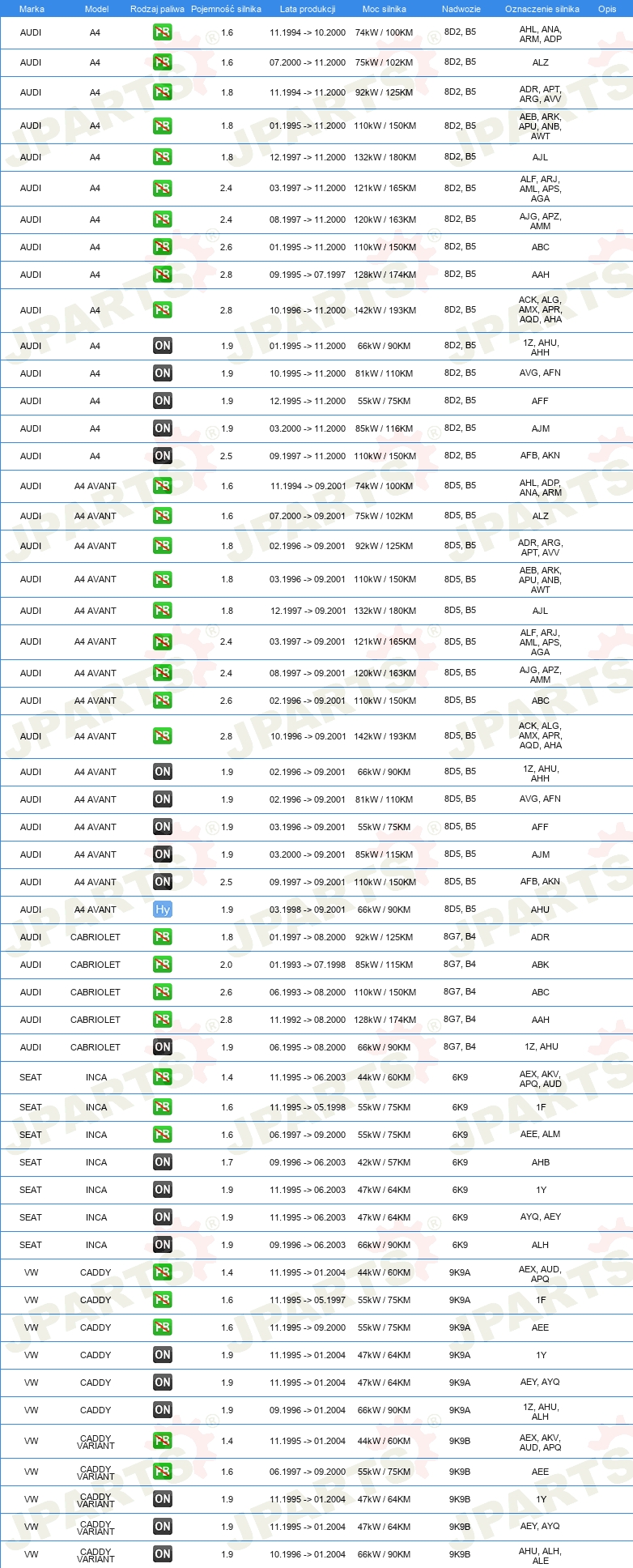Click the Rodzaj paliwa column header
The image size is (633, 1568).
click(157, 9)
